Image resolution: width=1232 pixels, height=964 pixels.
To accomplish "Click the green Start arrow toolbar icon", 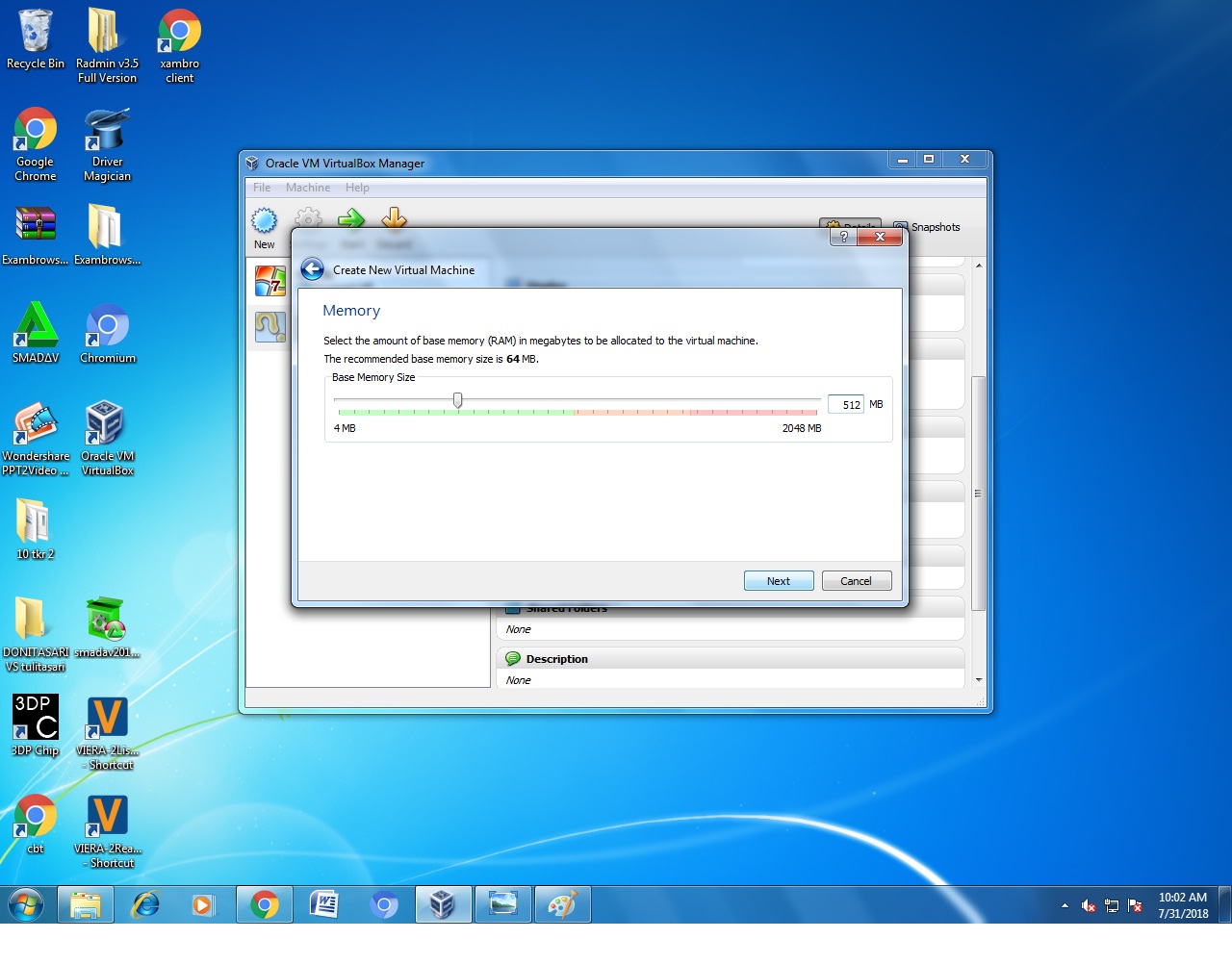I will click(351, 218).
